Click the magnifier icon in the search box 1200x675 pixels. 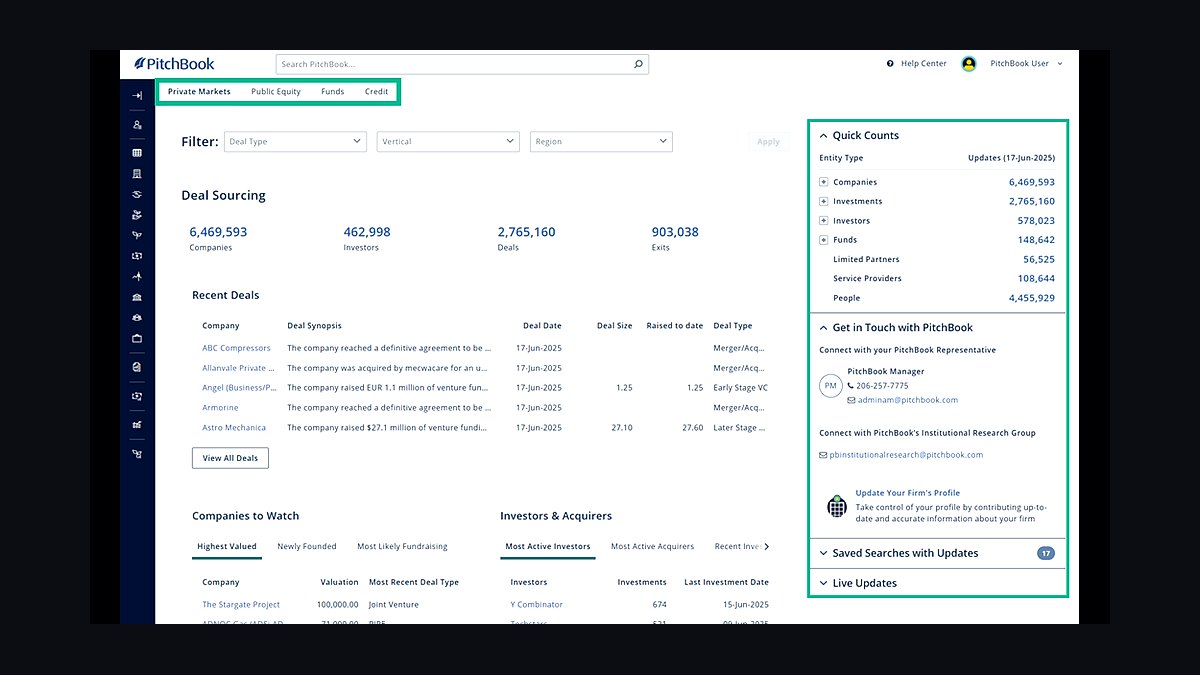[638, 64]
